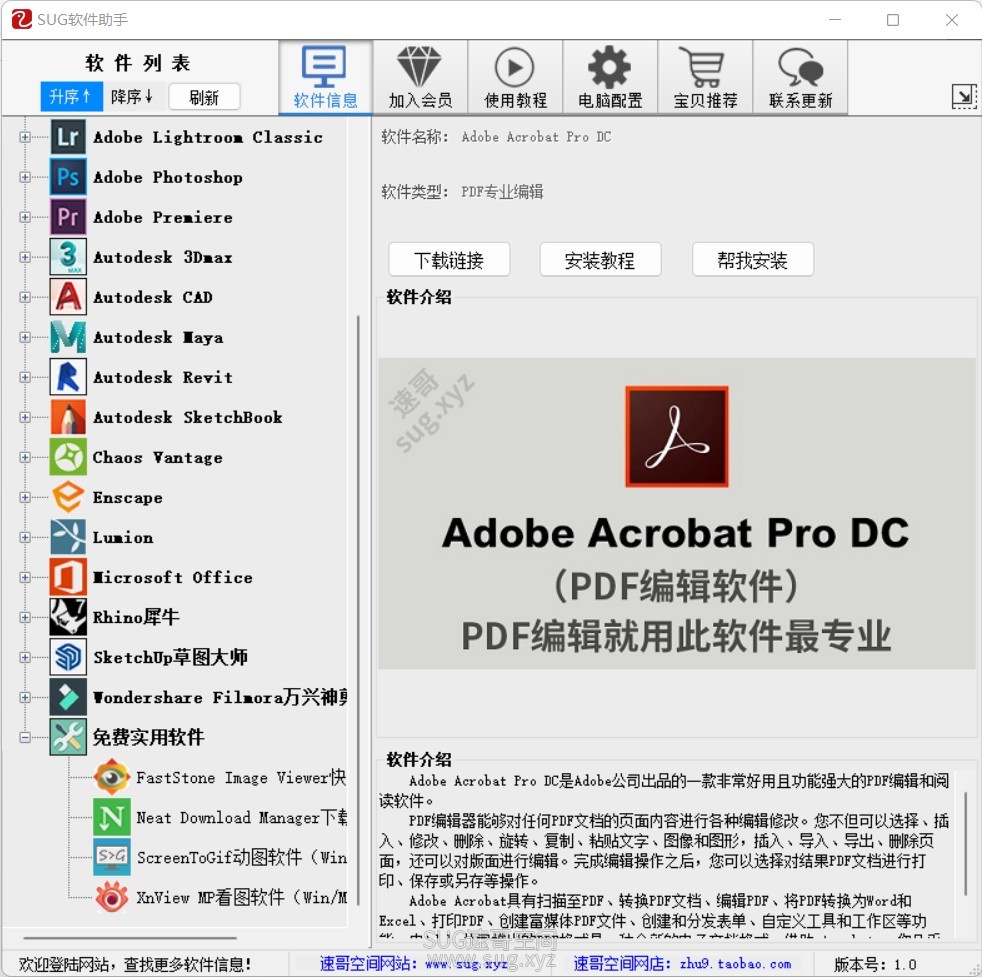Click the Wondershare Filmora icon
This screenshot has width=982, height=977.
tap(68, 698)
